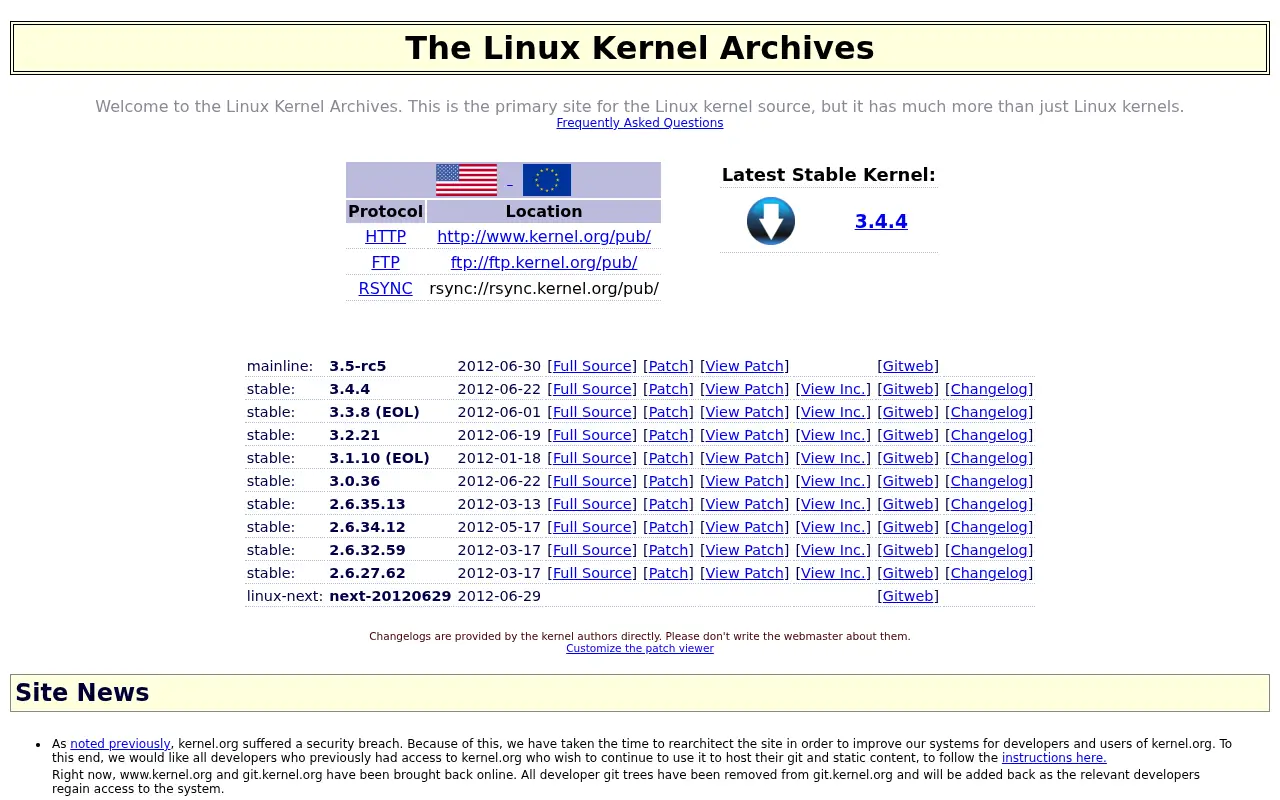Open Changelog for stable 3.3.8 (EOL)
Screen dimensions: 1280x800
pyautogui.click(x=989, y=412)
